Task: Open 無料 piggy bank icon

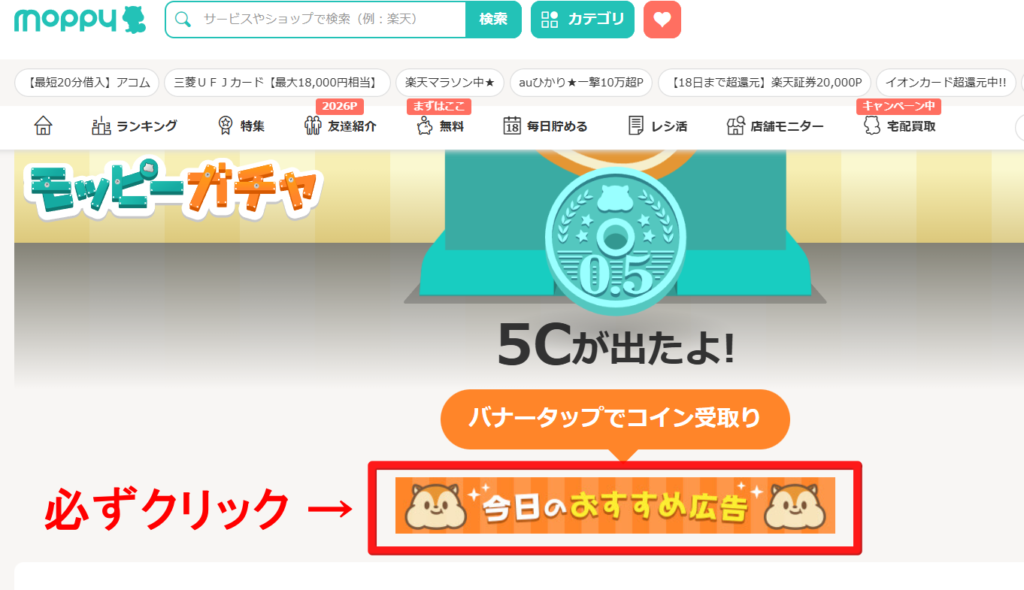Action: [x=424, y=125]
